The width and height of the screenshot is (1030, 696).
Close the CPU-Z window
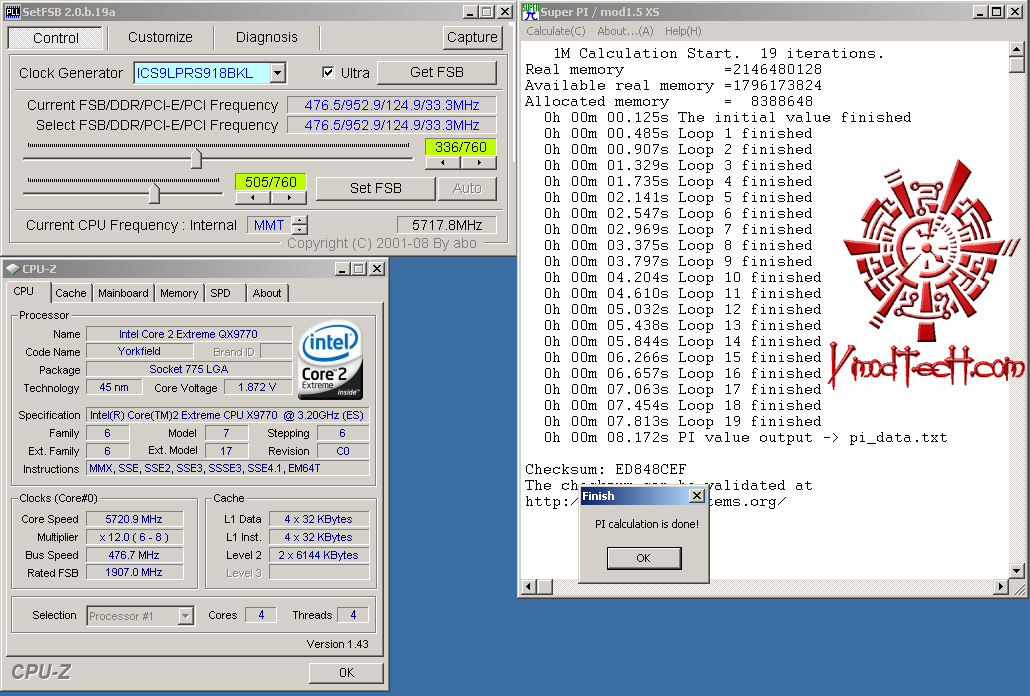(376, 269)
